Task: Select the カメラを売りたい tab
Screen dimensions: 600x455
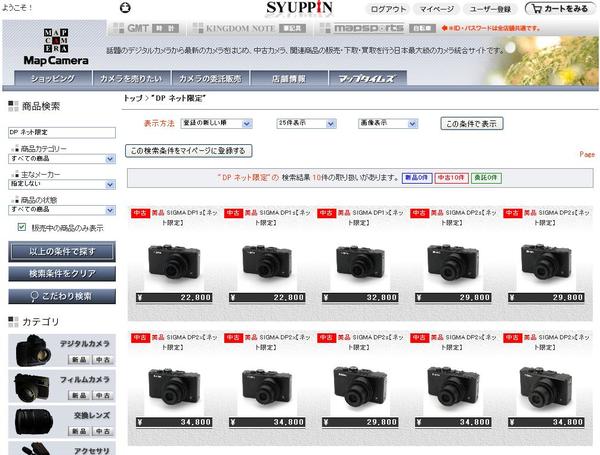Action: (x=131, y=78)
